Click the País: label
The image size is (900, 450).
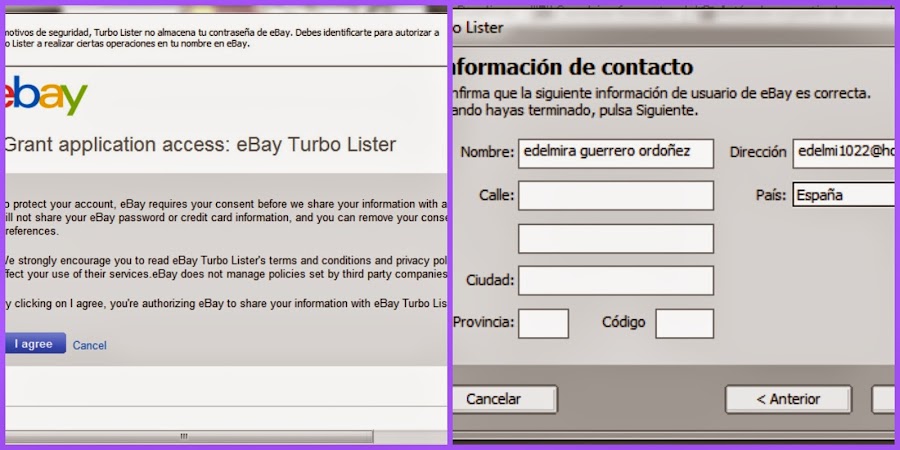click(771, 195)
